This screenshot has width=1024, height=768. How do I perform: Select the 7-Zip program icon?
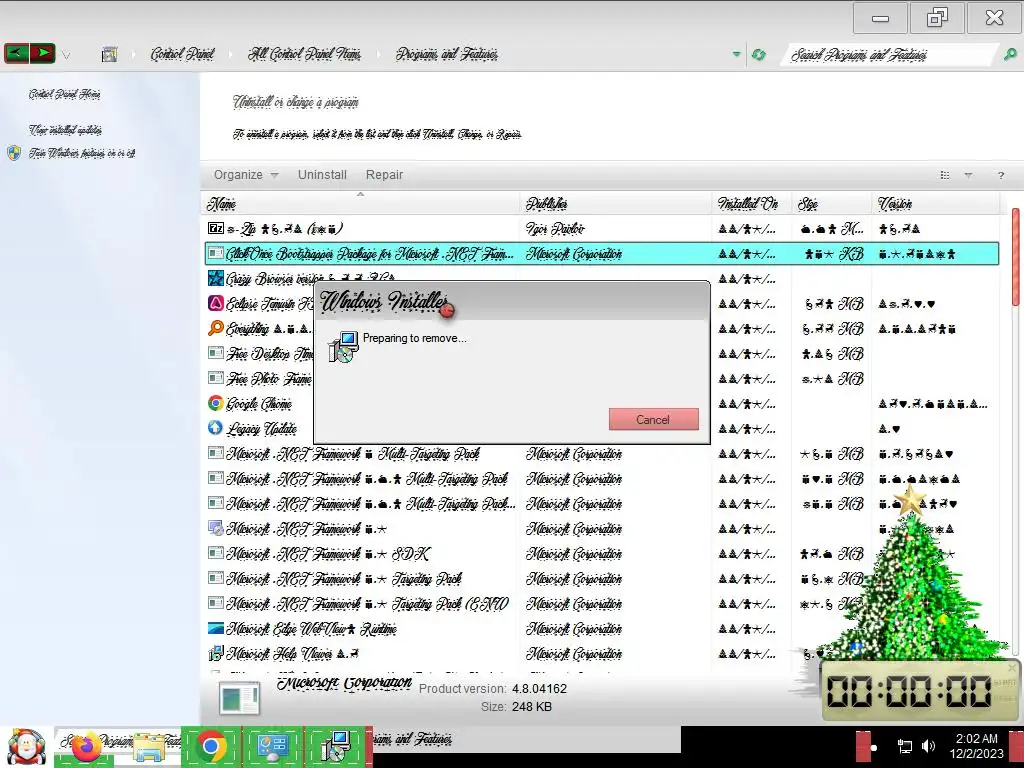pyautogui.click(x=216, y=228)
